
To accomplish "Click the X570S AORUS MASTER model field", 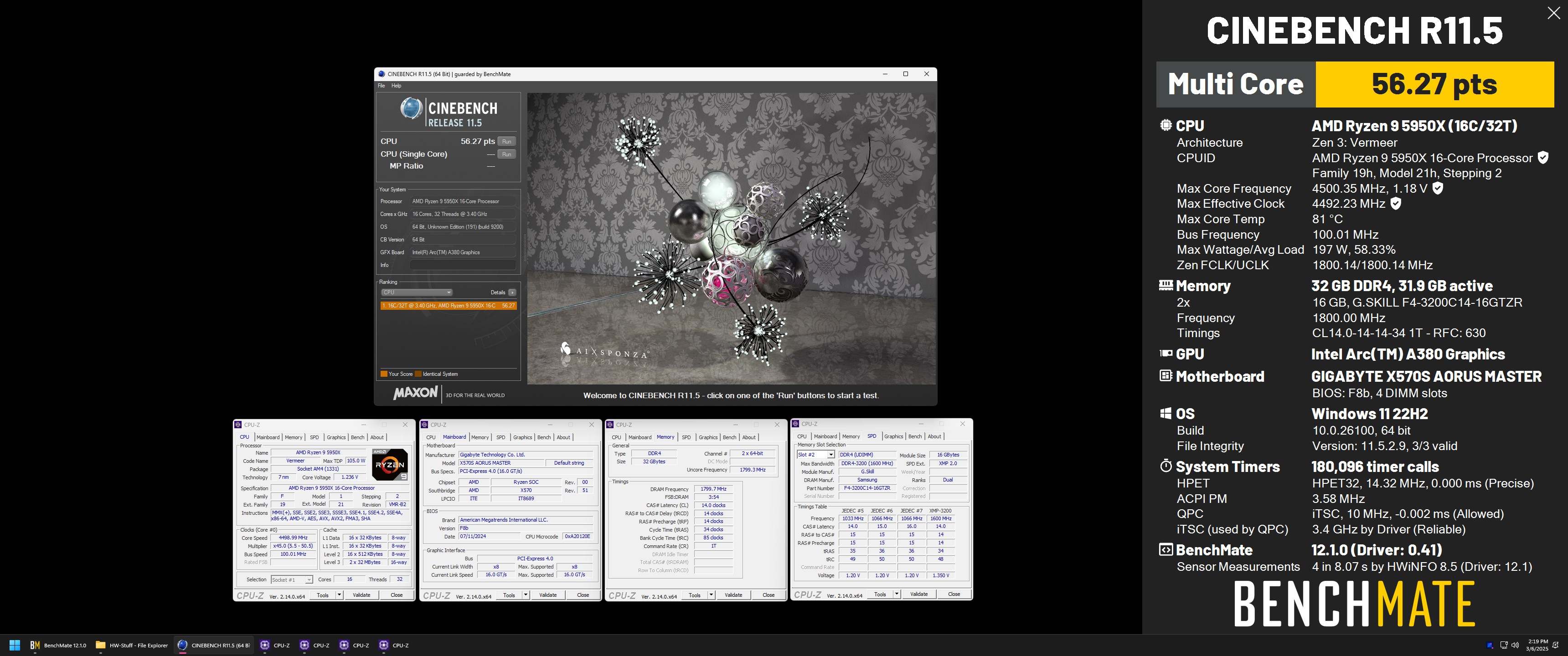I will [x=501, y=463].
